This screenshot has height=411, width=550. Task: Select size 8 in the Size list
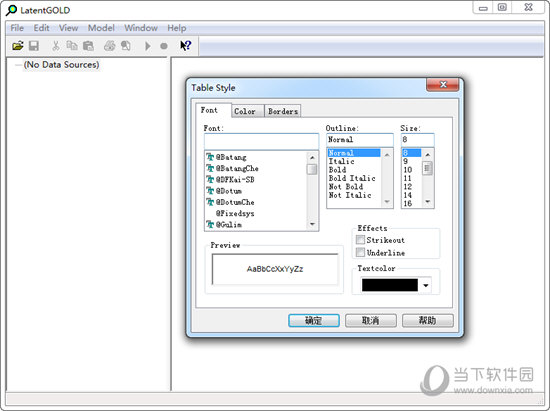(x=411, y=153)
